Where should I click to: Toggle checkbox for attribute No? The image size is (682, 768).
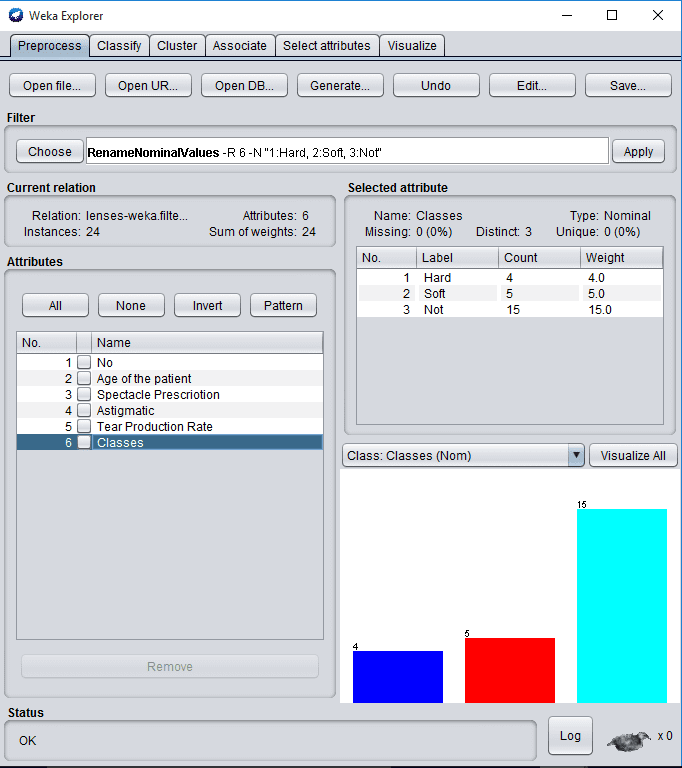pyautogui.click(x=84, y=362)
